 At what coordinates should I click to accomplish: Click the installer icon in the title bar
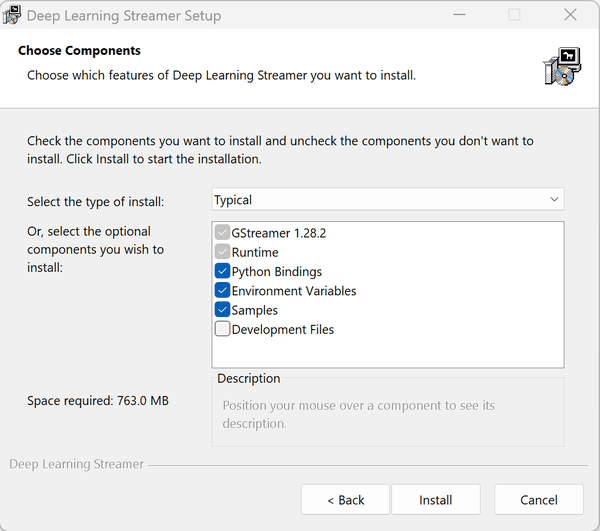tap(11, 15)
